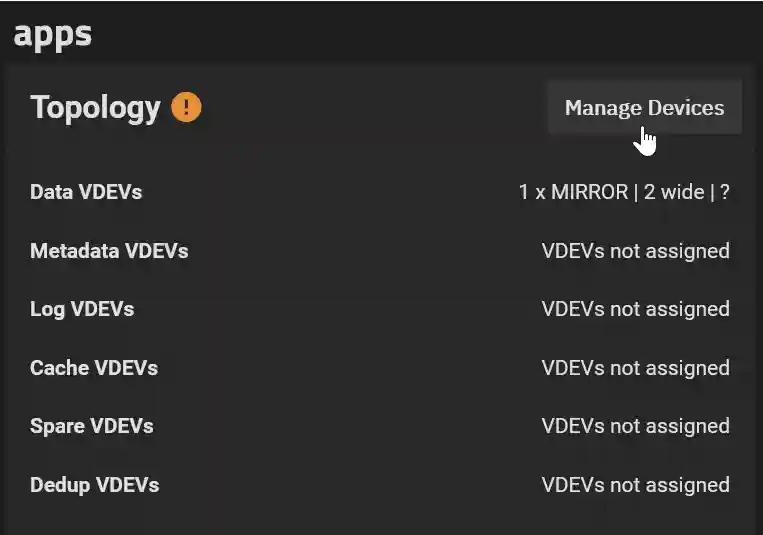Click the '2 wide' text in Data VDEVs row
This screenshot has height=535, width=763.
673,192
